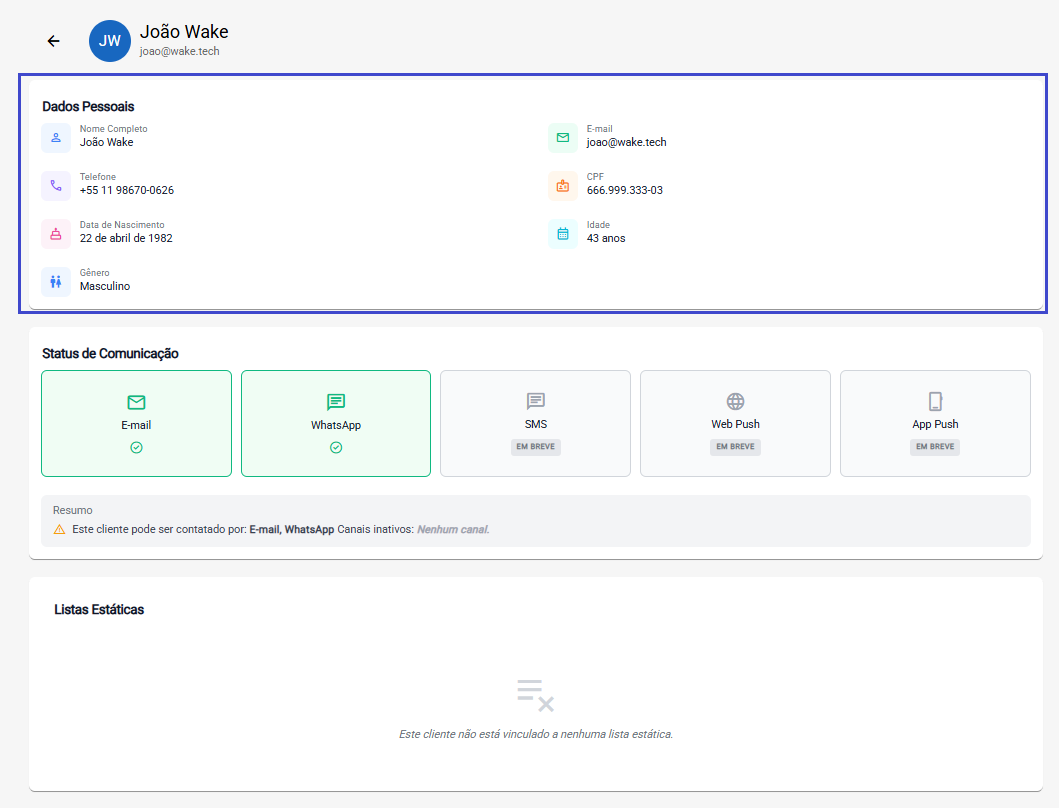Select the SMS channel card
This screenshot has height=808, width=1059.
click(x=535, y=423)
